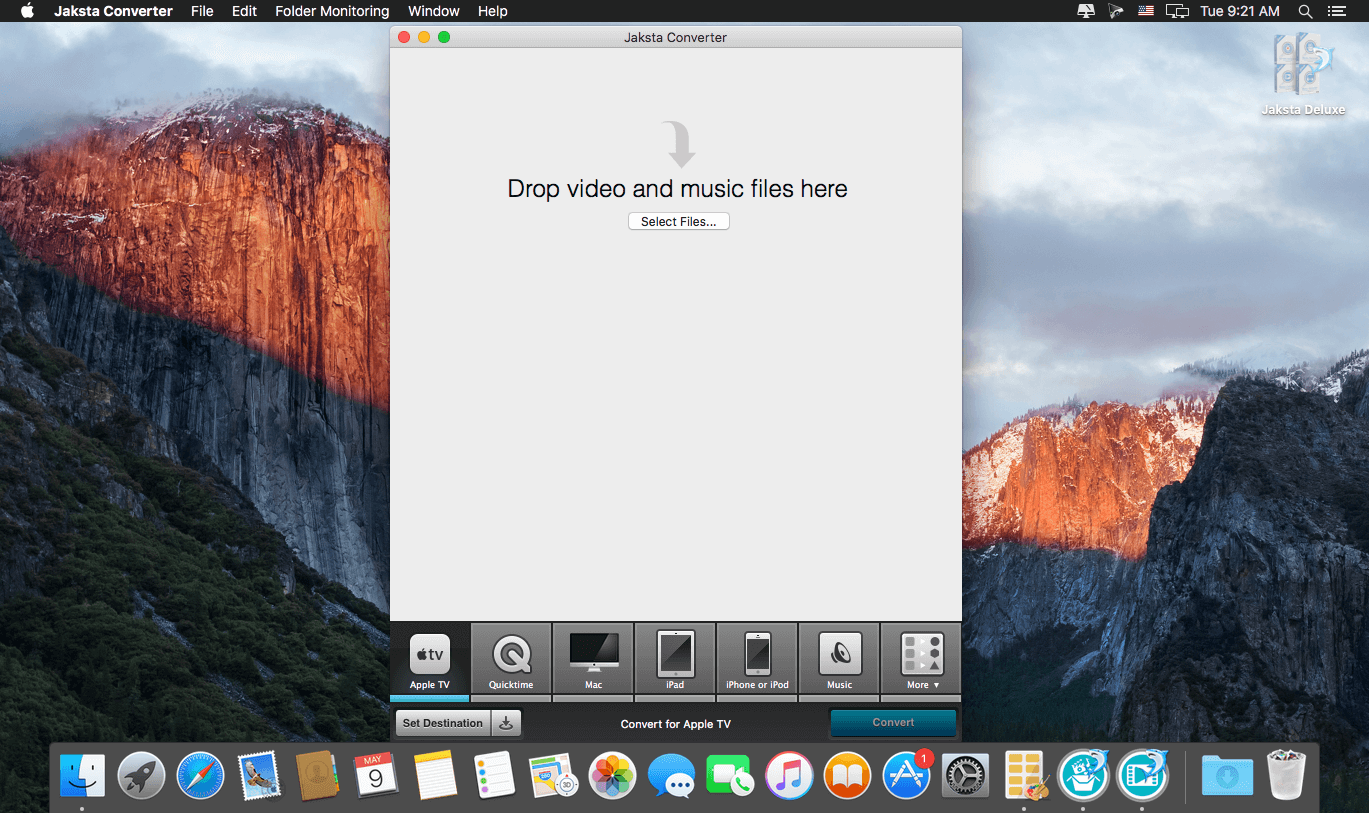The image size is (1369, 813).
Task: Open the Folder Monitoring menu
Action: tap(332, 11)
